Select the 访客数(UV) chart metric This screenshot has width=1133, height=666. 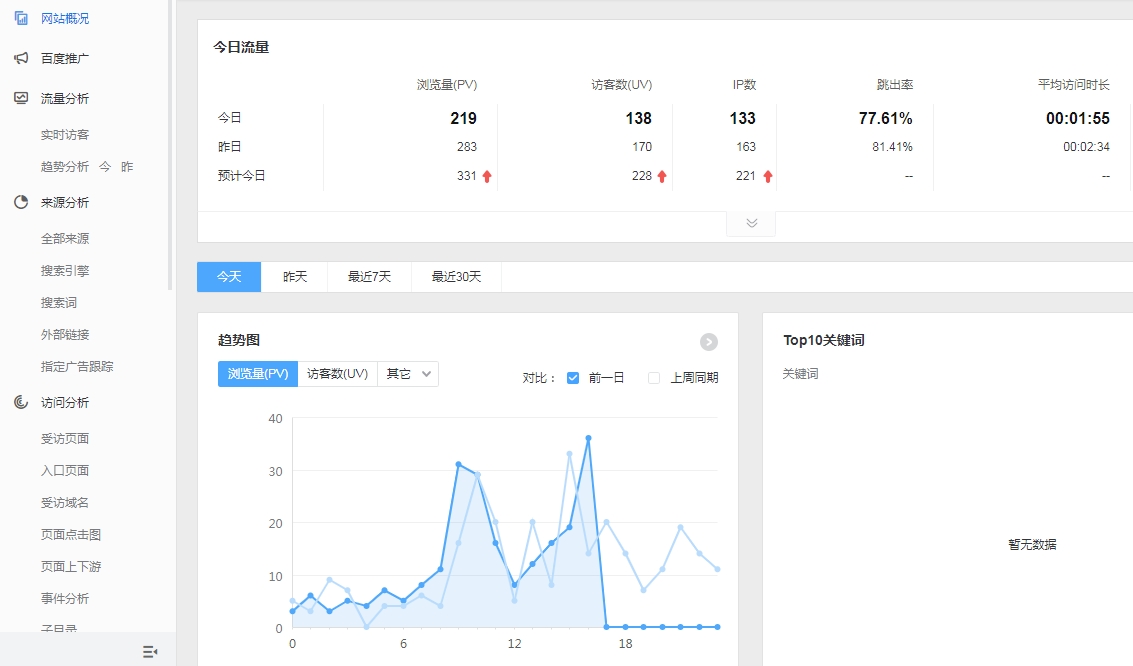pyautogui.click(x=337, y=374)
